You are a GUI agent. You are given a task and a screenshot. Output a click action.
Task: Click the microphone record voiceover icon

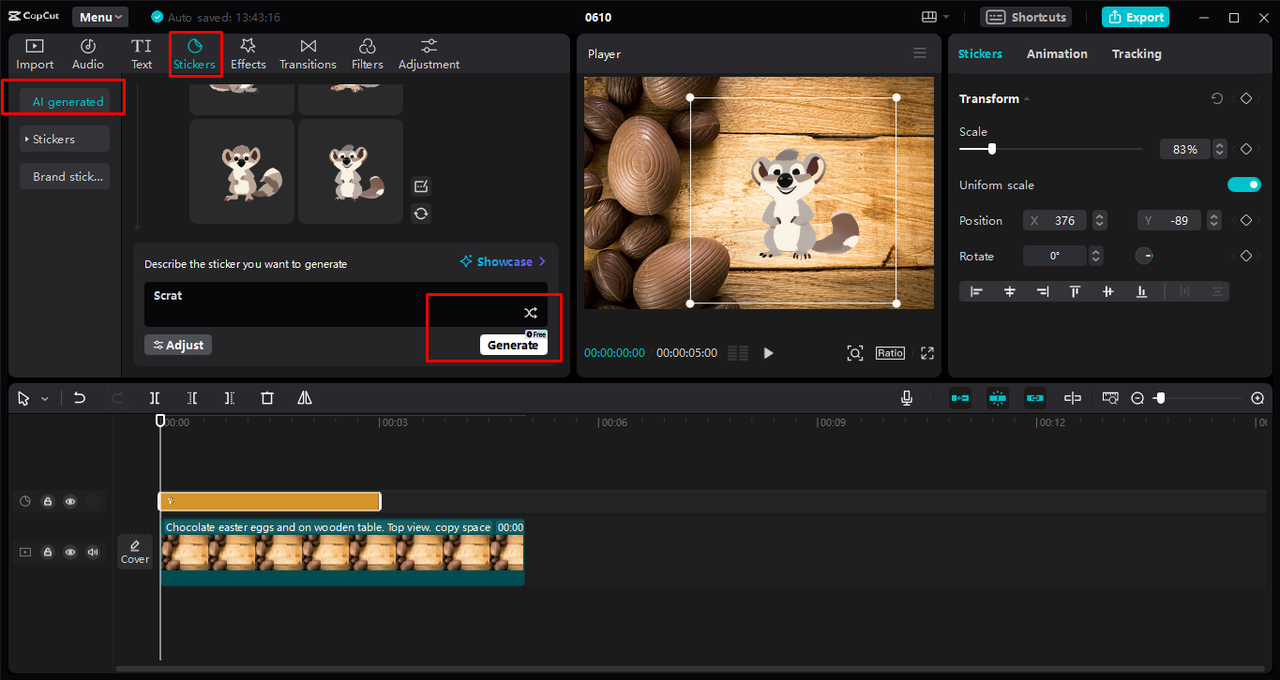(907, 398)
